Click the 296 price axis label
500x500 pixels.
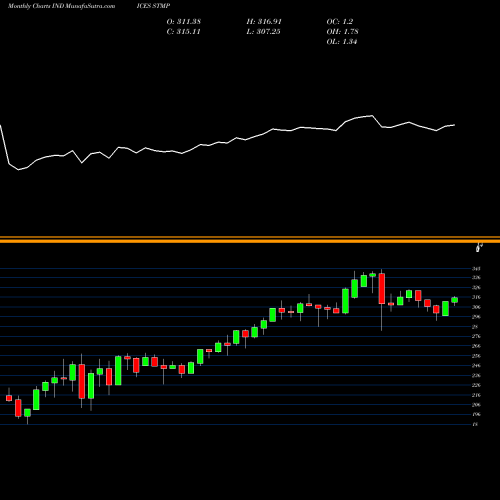(x=476, y=317)
